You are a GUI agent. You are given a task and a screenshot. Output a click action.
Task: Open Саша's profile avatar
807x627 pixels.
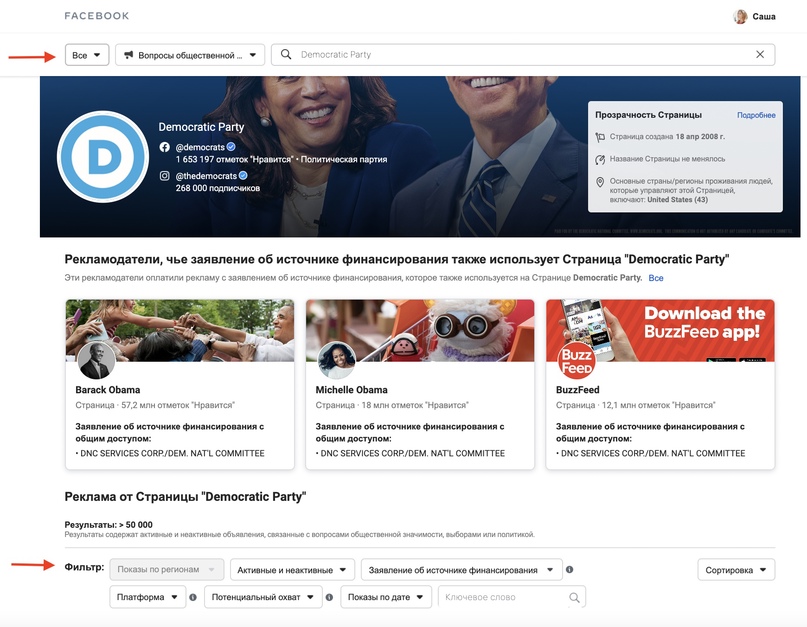click(x=740, y=16)
